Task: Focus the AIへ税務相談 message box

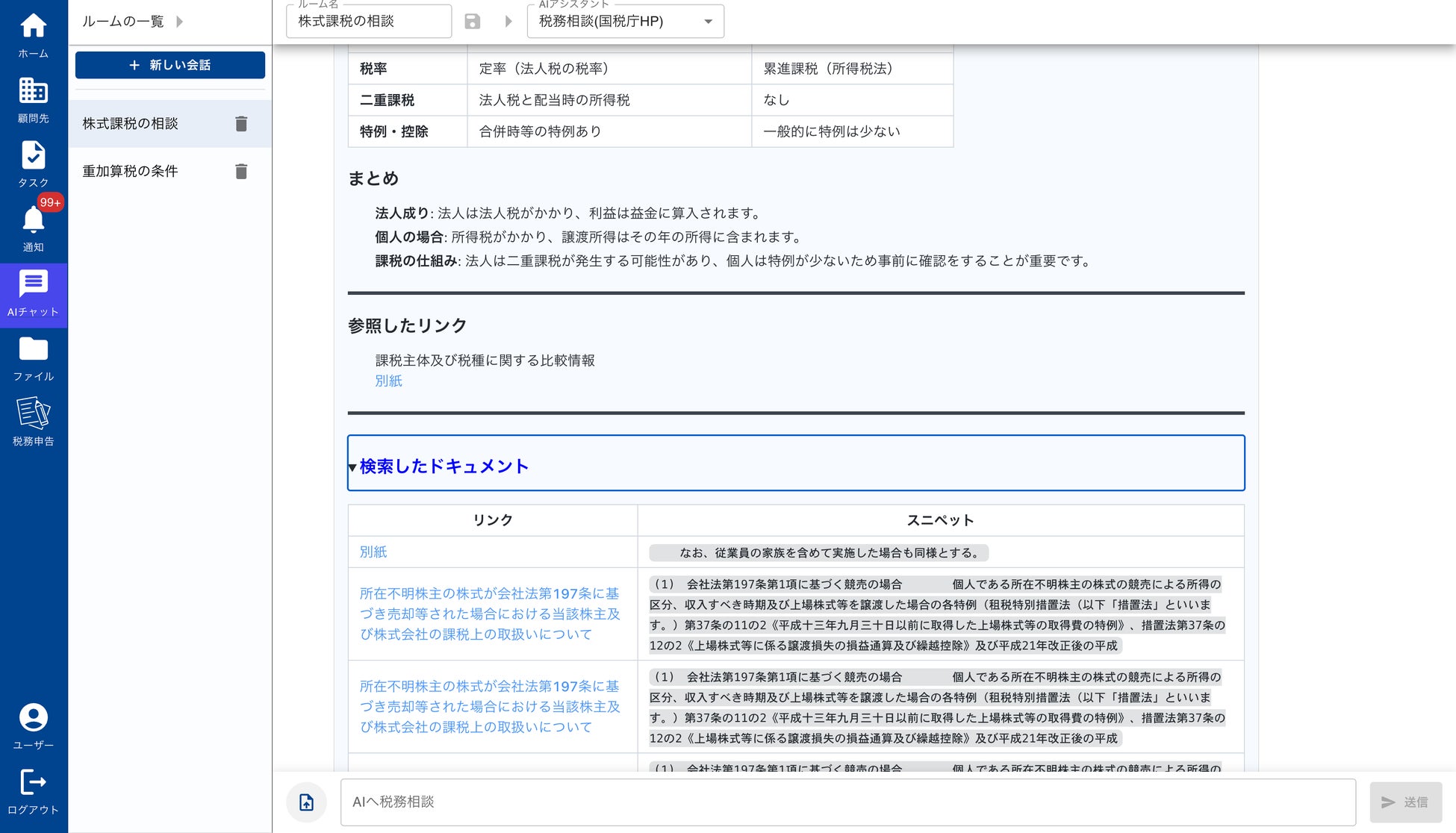Action: (x=848, y=802)
